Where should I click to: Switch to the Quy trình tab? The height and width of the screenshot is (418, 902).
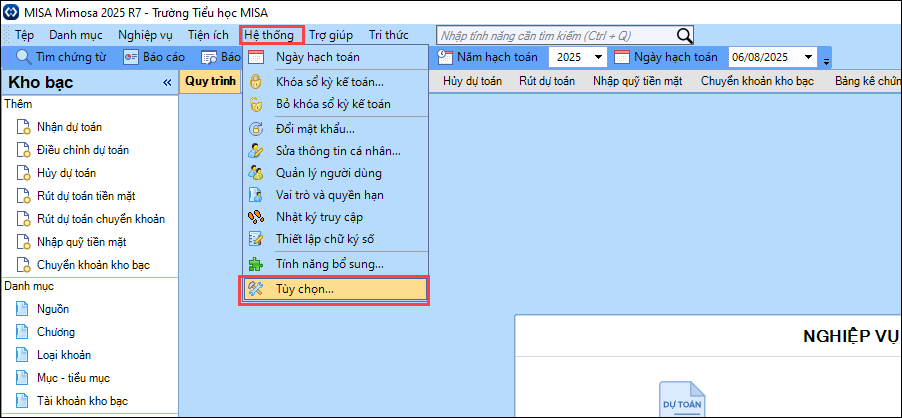coord(211,81)
